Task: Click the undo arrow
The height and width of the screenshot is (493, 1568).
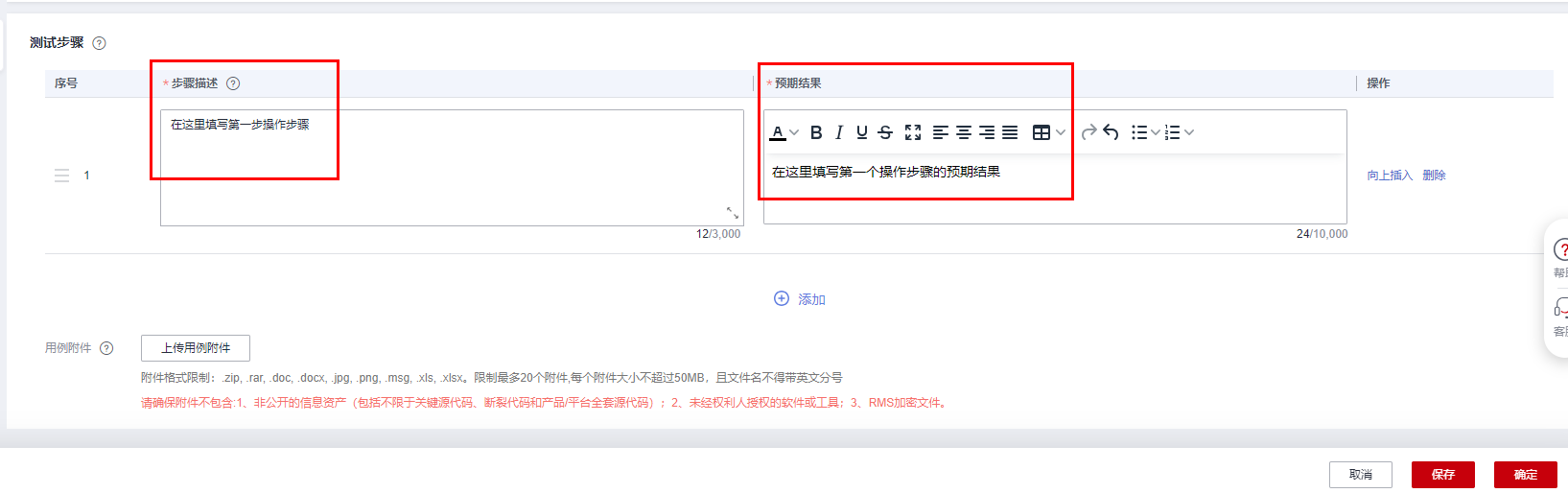Action: click(x=1111, y=132)
